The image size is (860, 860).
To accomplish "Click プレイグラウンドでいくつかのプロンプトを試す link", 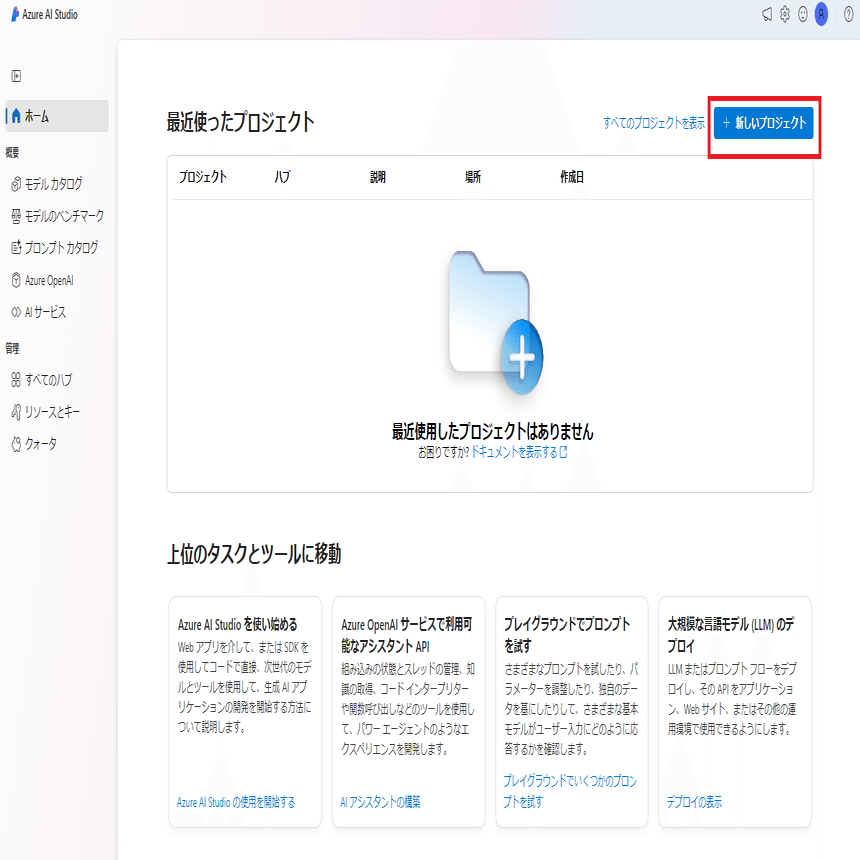I will point(570,791).
